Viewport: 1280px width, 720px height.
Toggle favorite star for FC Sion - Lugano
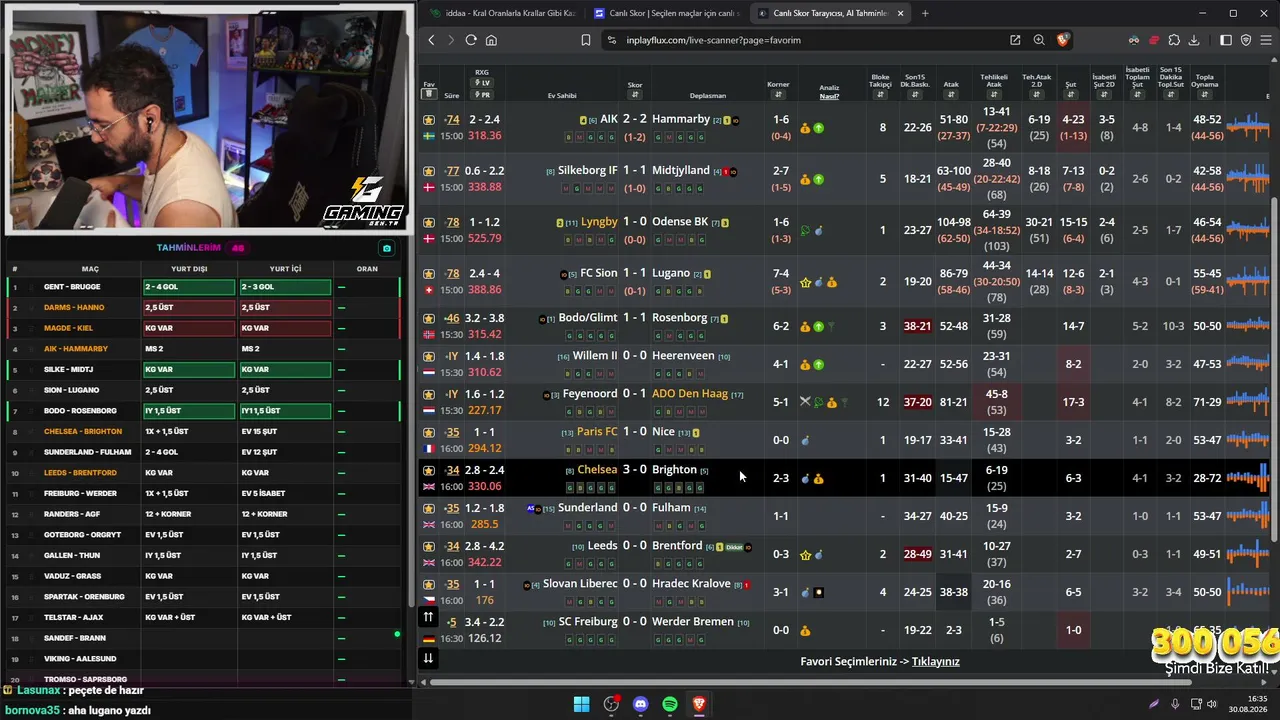tap(429, 274)
